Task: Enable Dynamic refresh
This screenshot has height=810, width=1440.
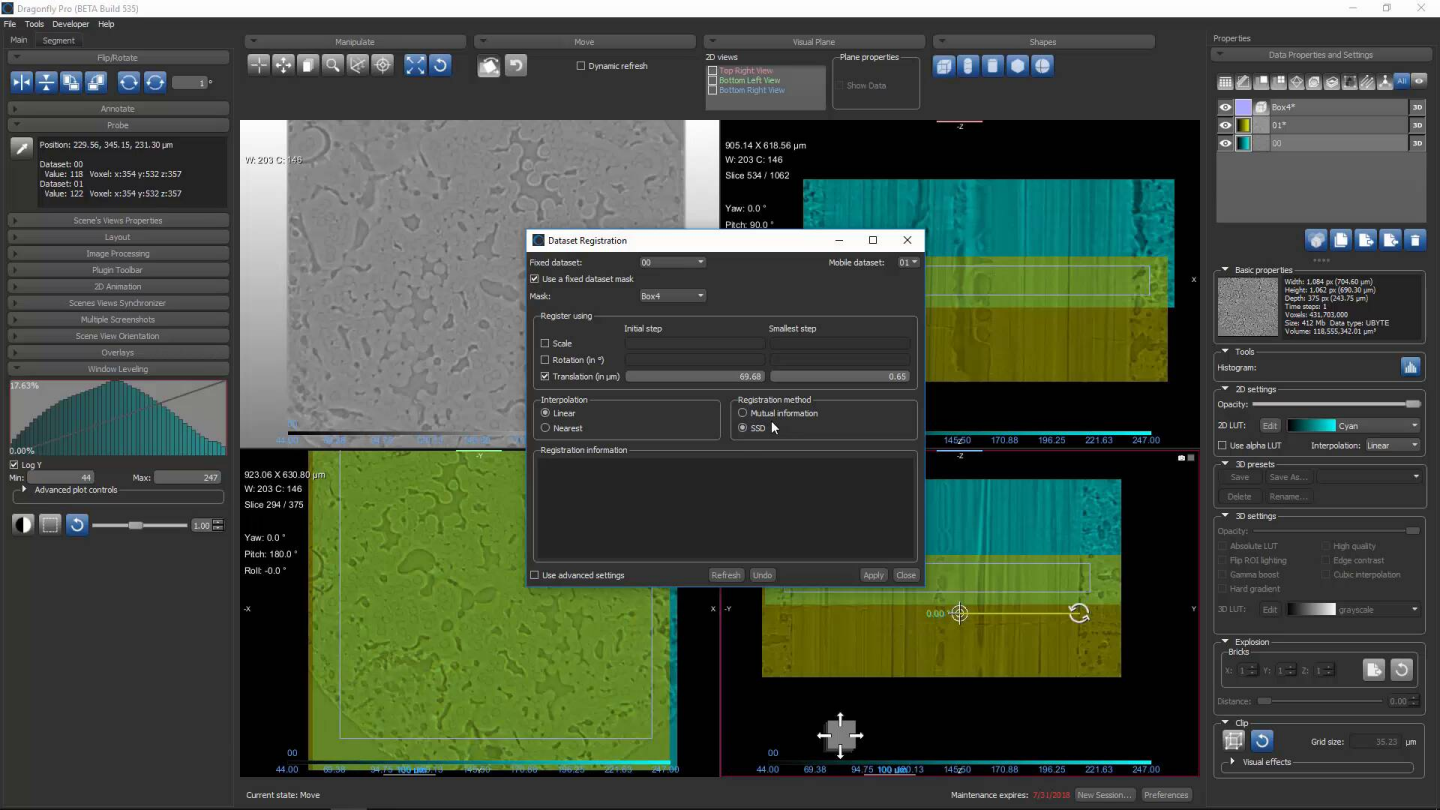Action: pyautogui.click(x=580, y=65)
